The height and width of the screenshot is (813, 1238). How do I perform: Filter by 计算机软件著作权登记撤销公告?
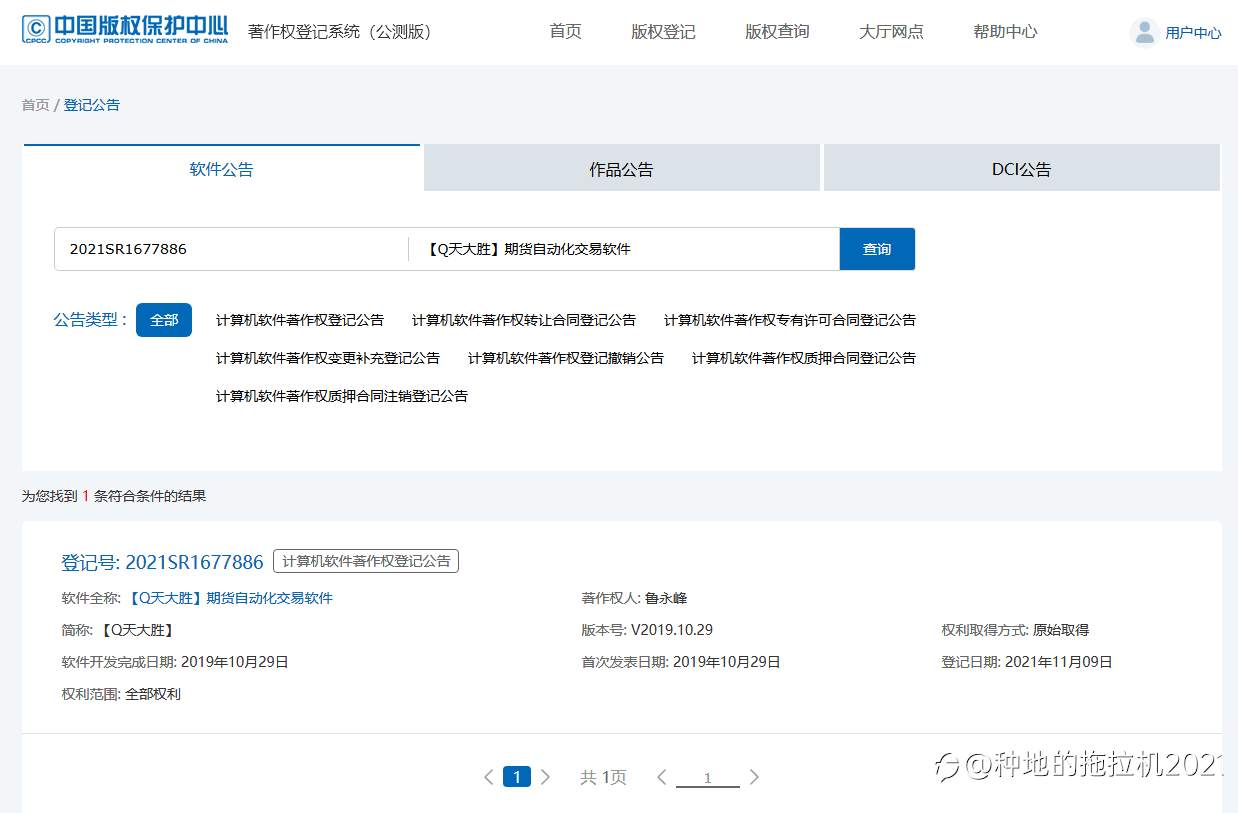[x=566, y=358]
